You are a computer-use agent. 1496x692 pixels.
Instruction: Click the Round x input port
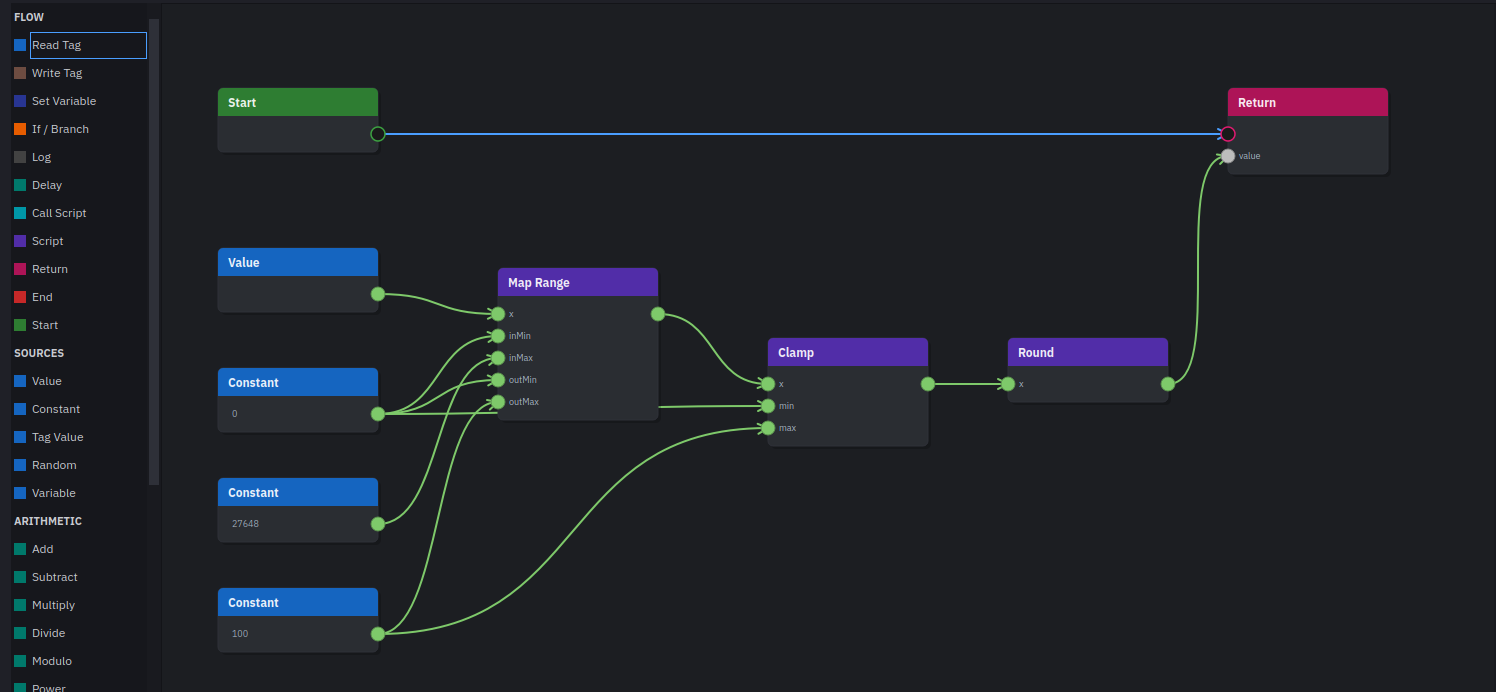(x=1008, y=384)
